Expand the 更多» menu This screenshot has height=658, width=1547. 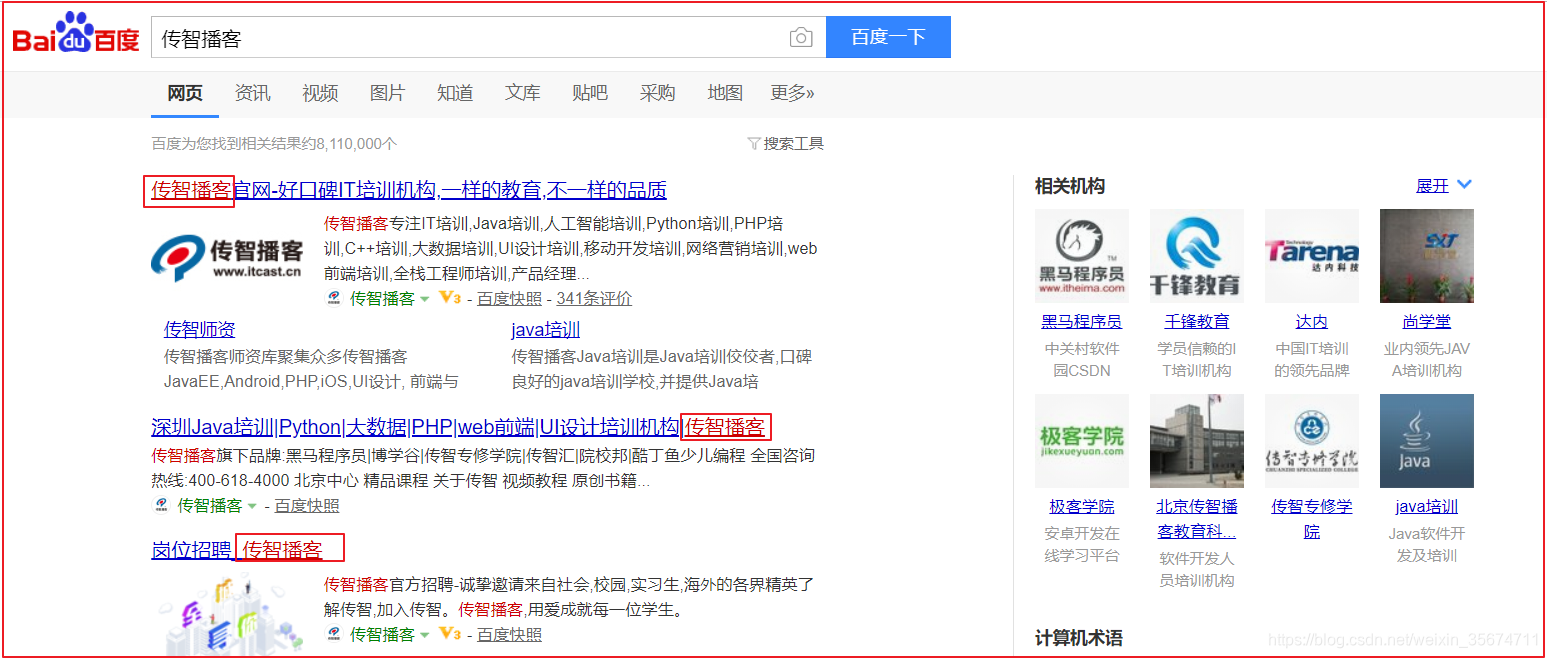(792, 93)
